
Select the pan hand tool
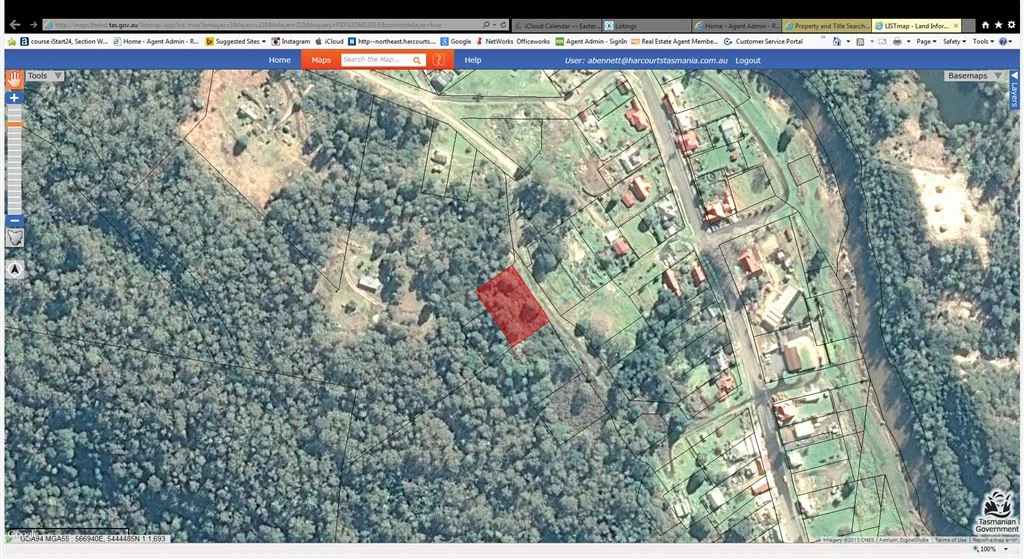(14, 78)
